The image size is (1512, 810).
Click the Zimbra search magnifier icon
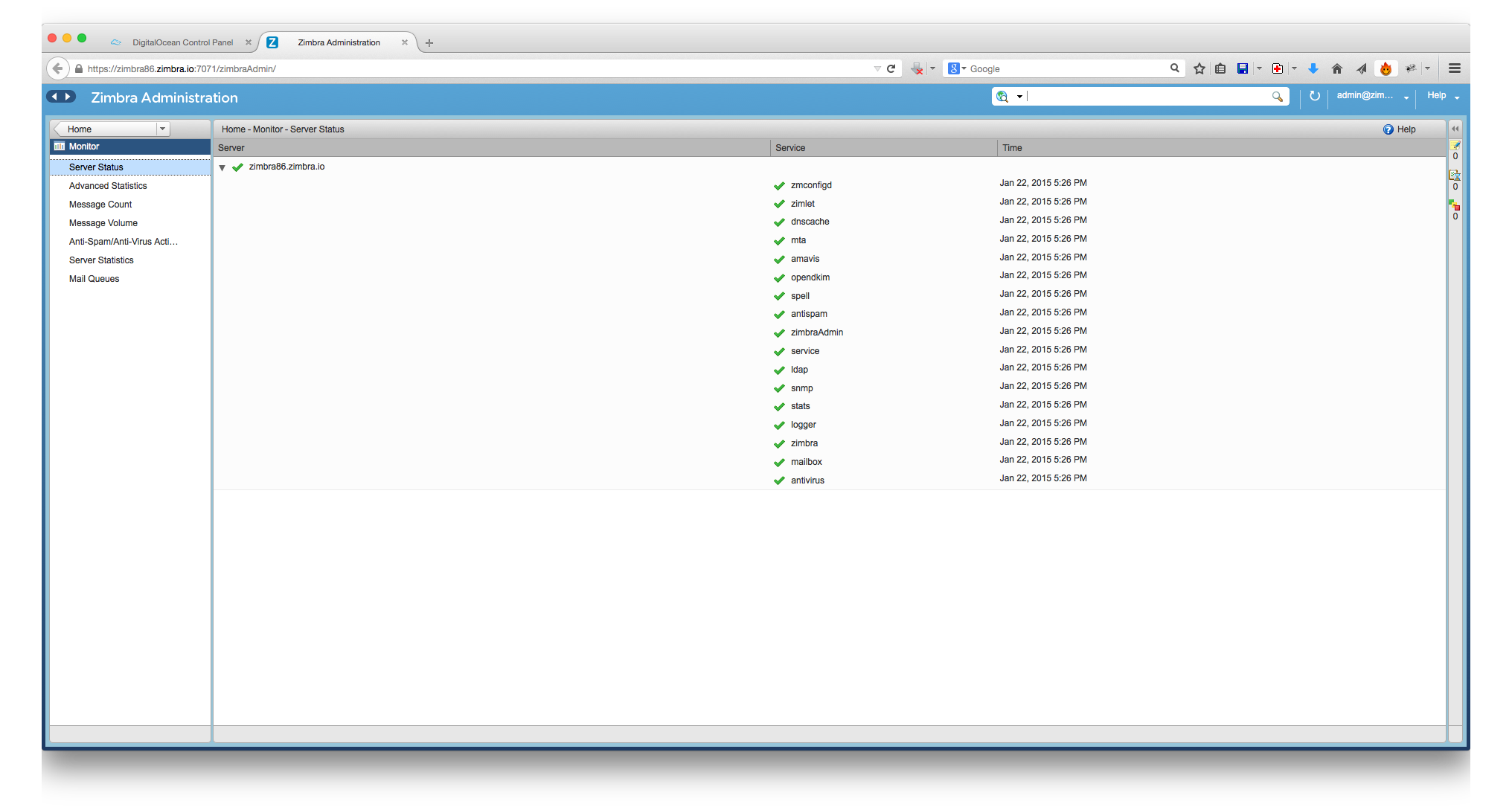[x=1278, y=97]
